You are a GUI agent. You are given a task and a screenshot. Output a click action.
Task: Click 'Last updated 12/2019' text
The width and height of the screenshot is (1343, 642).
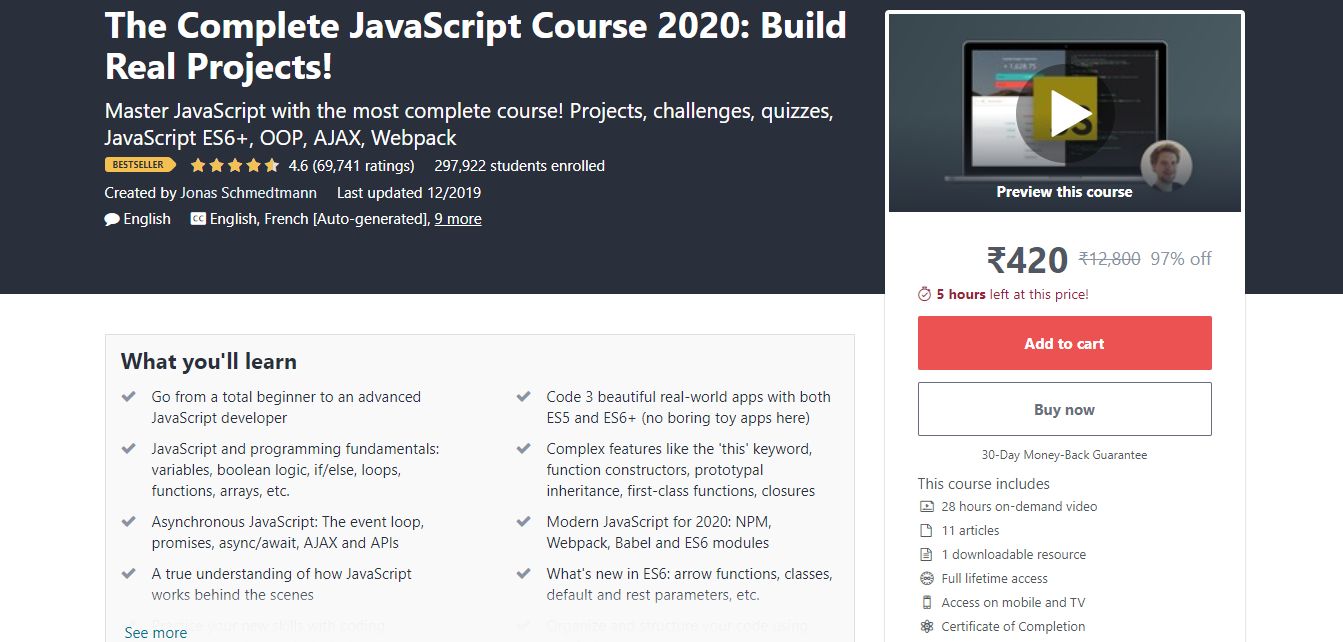409,193
